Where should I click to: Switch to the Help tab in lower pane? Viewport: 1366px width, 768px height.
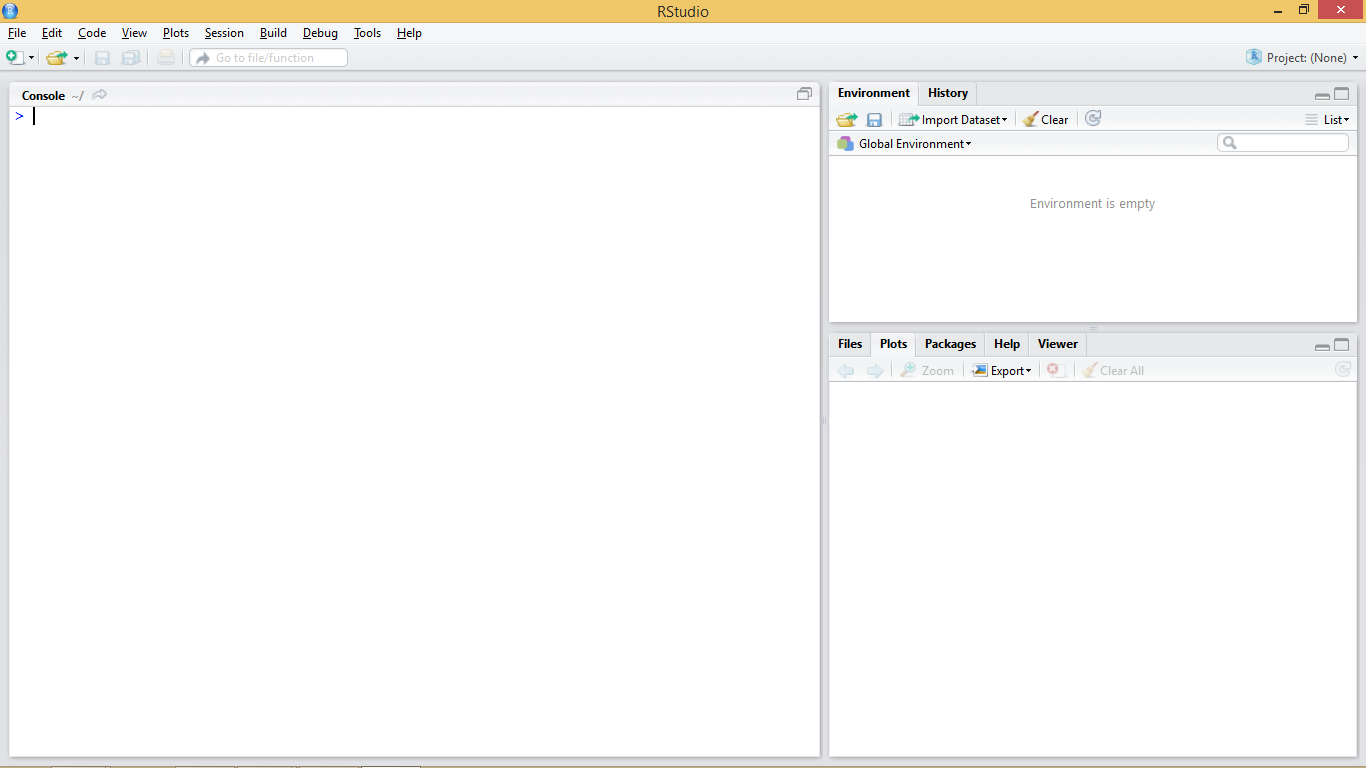pos(1007,344)
